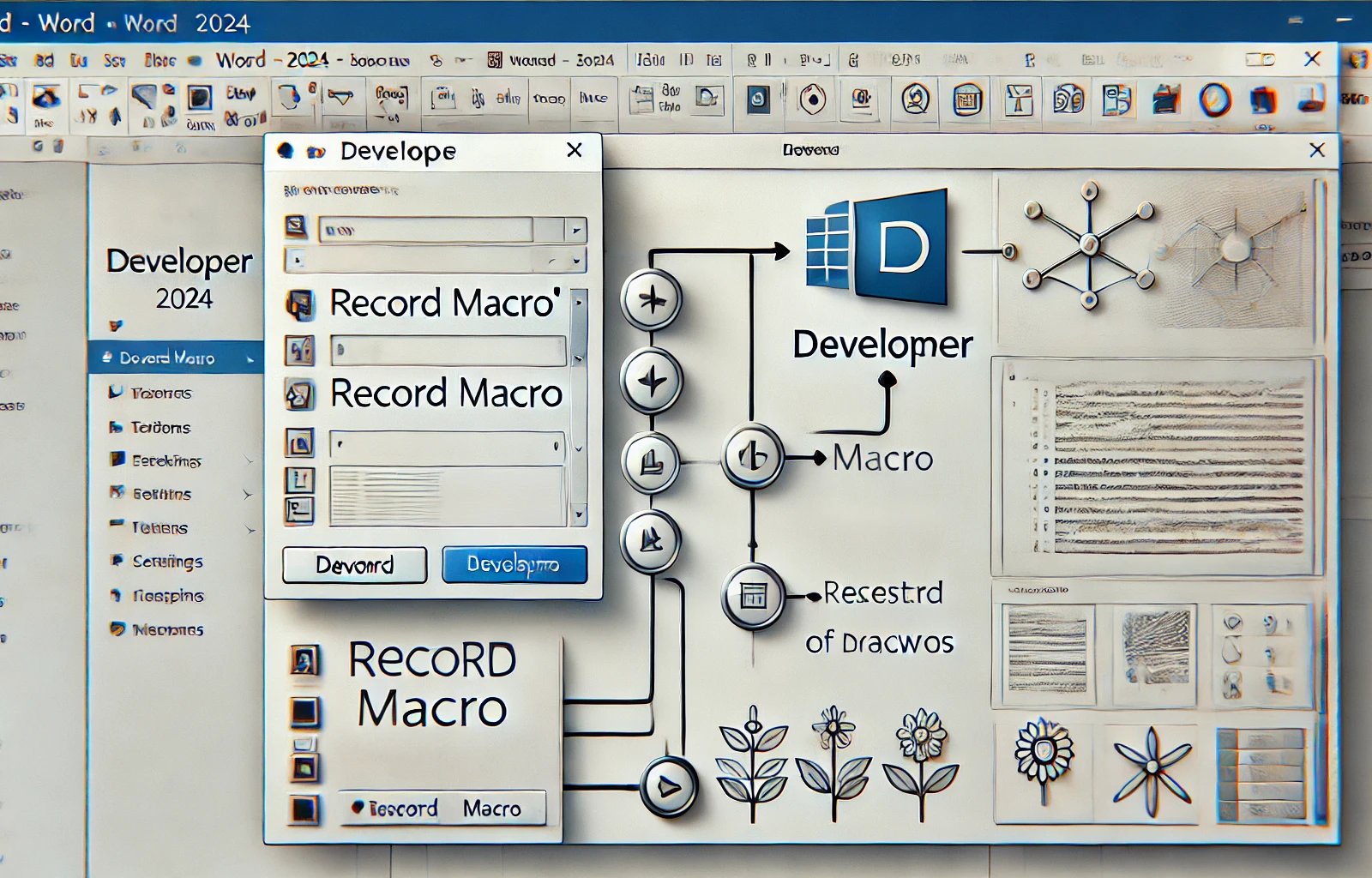Open the first dropdown in the Develope dialog
This screenshot has height=878, width=1372.
(576, 230)
